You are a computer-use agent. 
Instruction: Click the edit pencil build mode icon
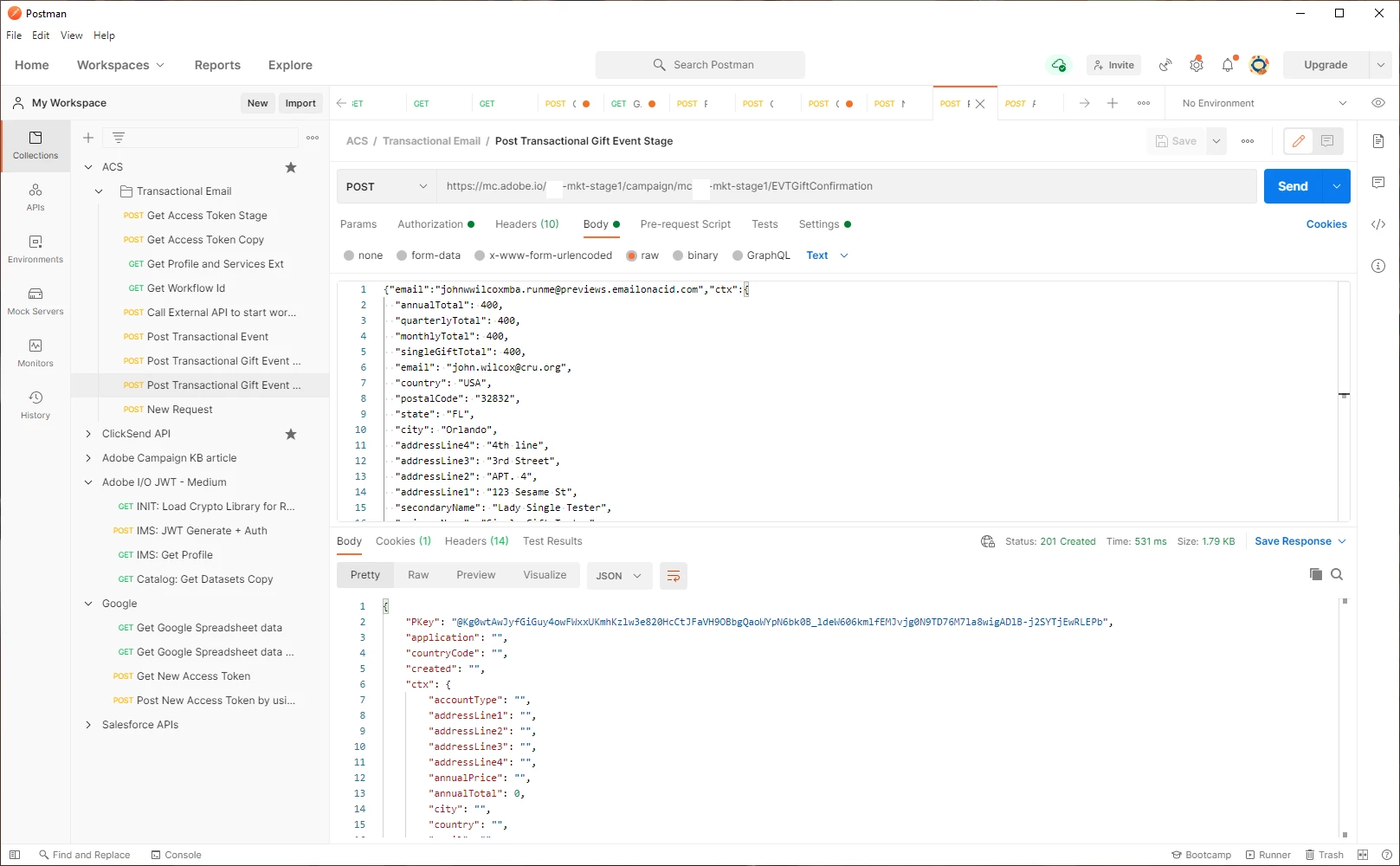tap(1298, 141)
